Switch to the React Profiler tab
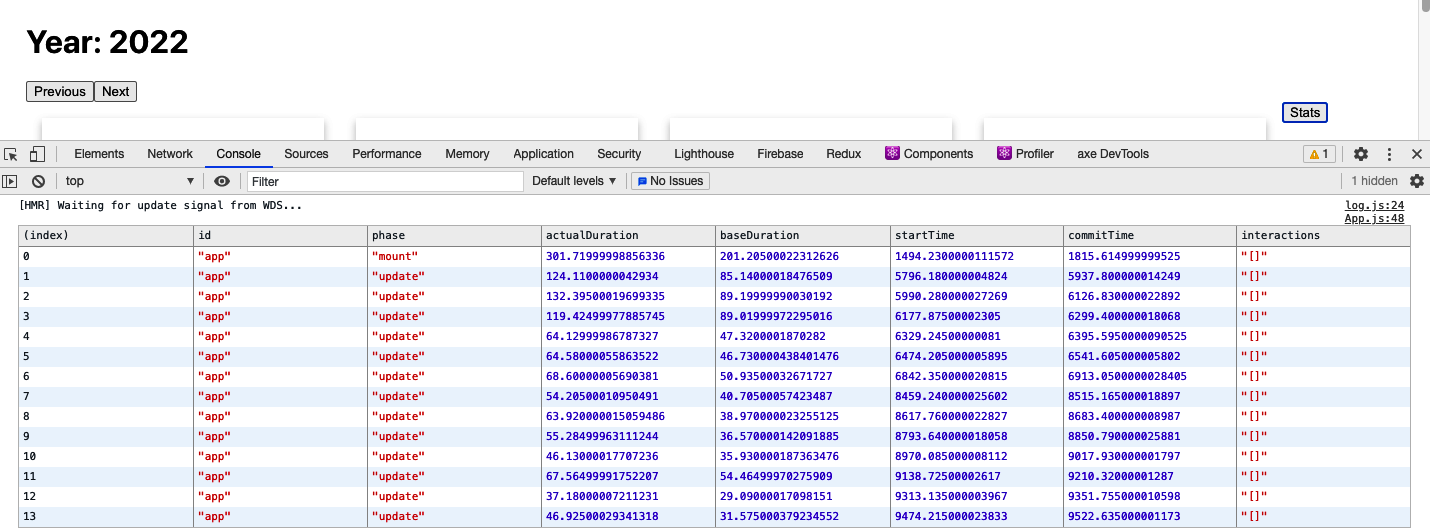1430x528 pixels. pos(1025,154)
